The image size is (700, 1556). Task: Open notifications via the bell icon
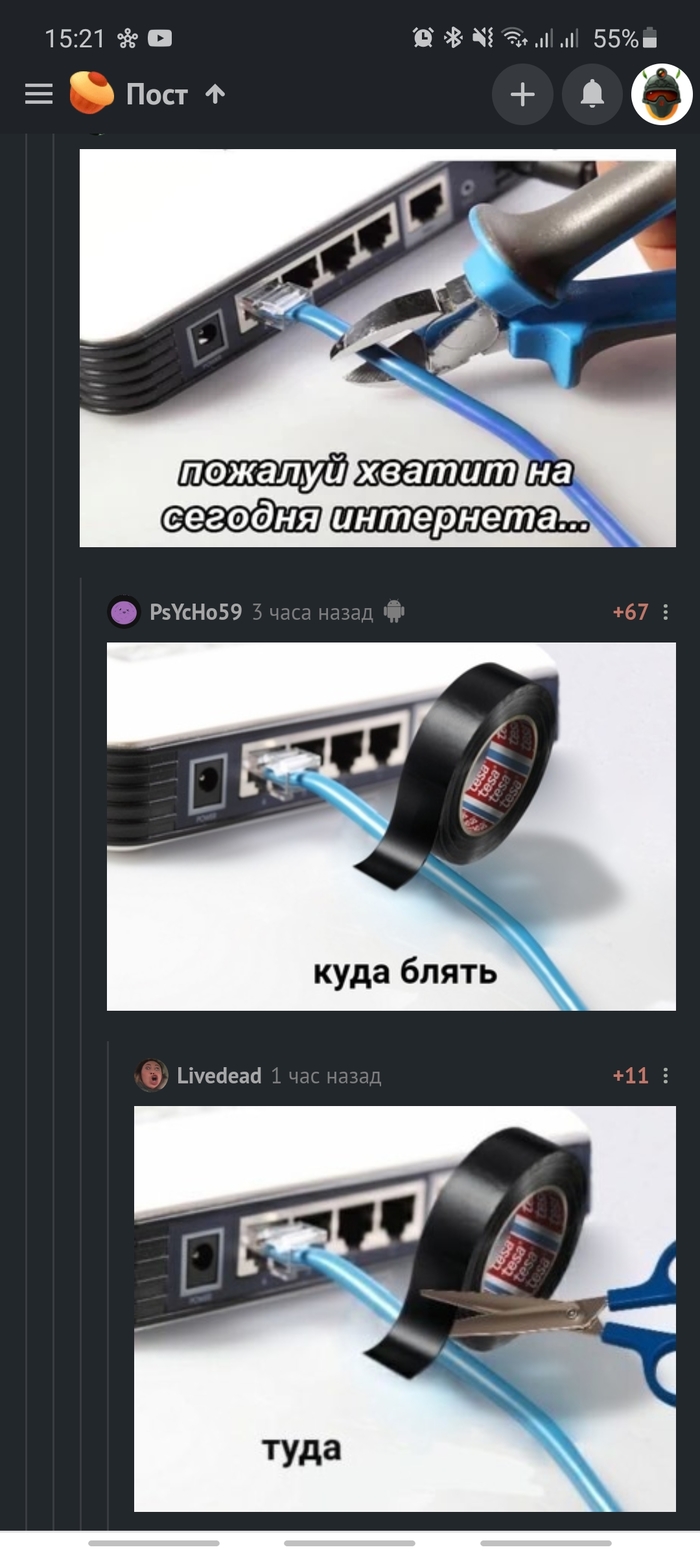pos(592,95)
